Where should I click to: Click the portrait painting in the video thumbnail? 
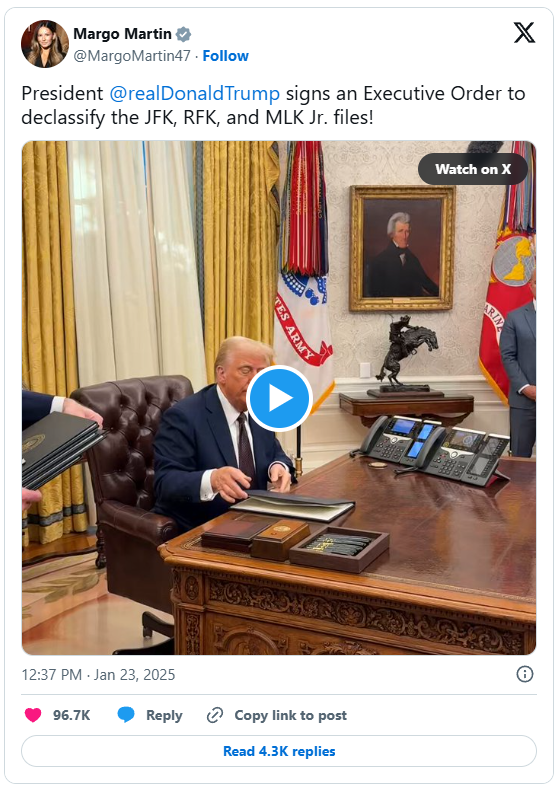click(402, 248)
